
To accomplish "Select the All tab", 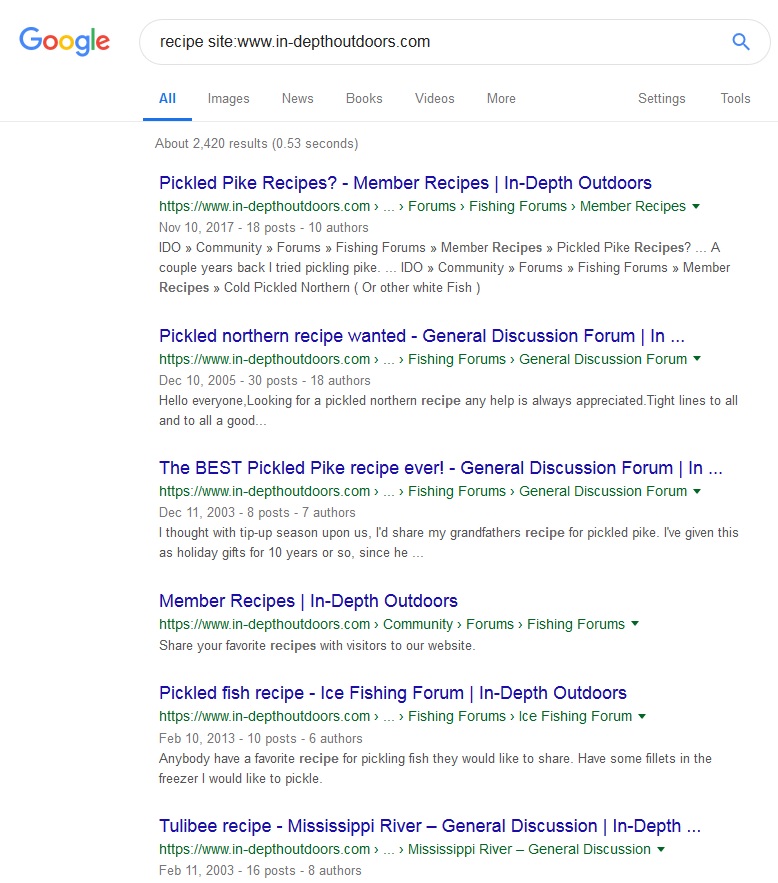I will (x=167, y=99).
